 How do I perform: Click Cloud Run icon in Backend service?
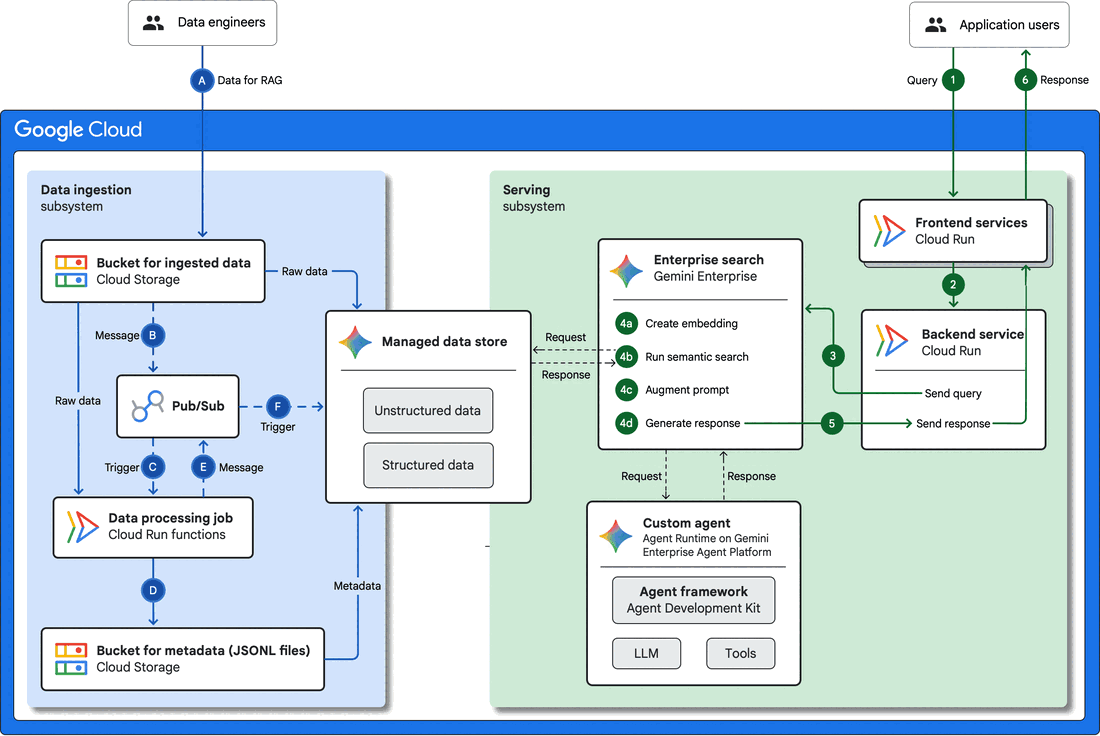(x=892, y=341)
